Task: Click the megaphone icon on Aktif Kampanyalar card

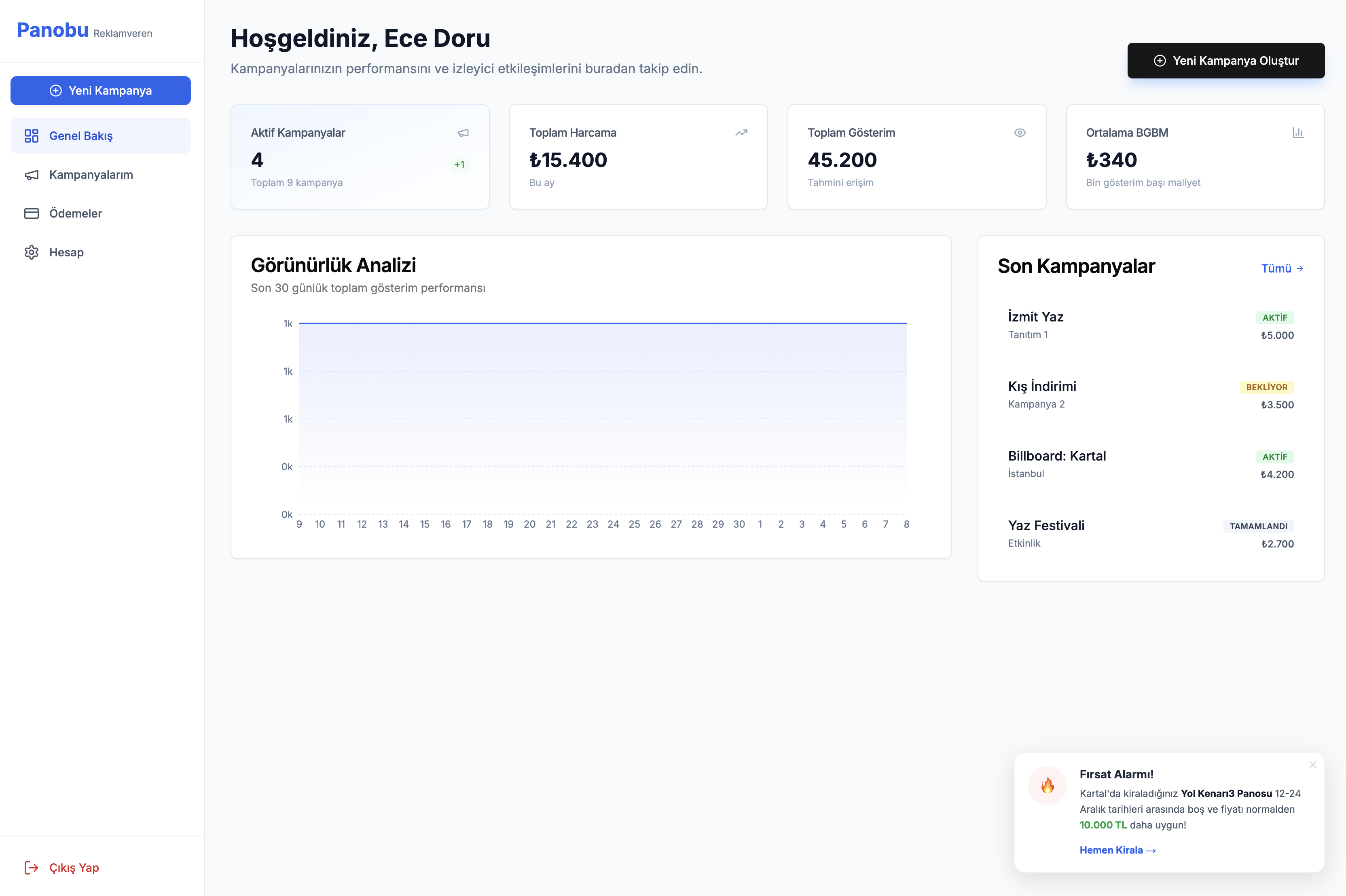Action: coord(462,133)
